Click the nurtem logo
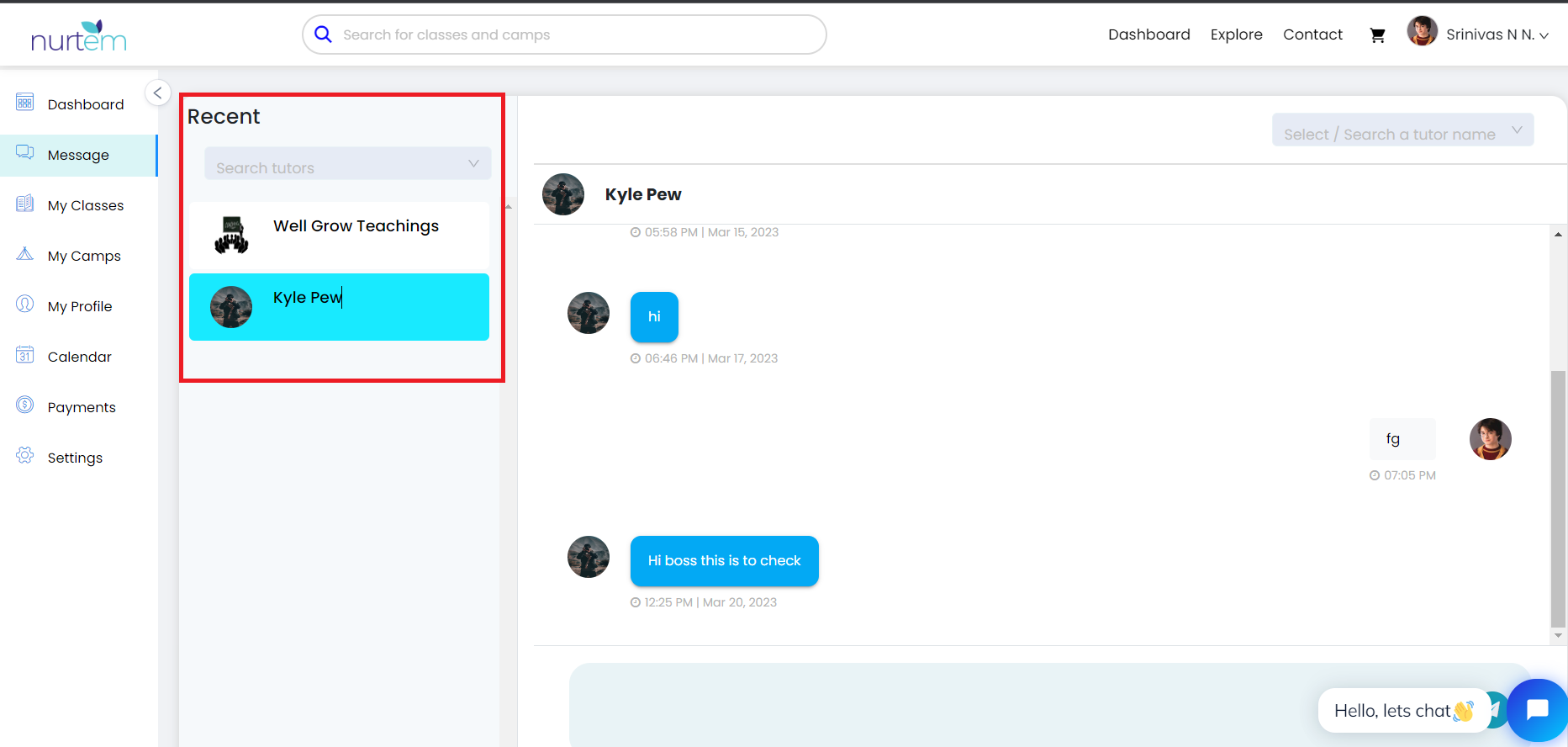 tap(78, 36)
